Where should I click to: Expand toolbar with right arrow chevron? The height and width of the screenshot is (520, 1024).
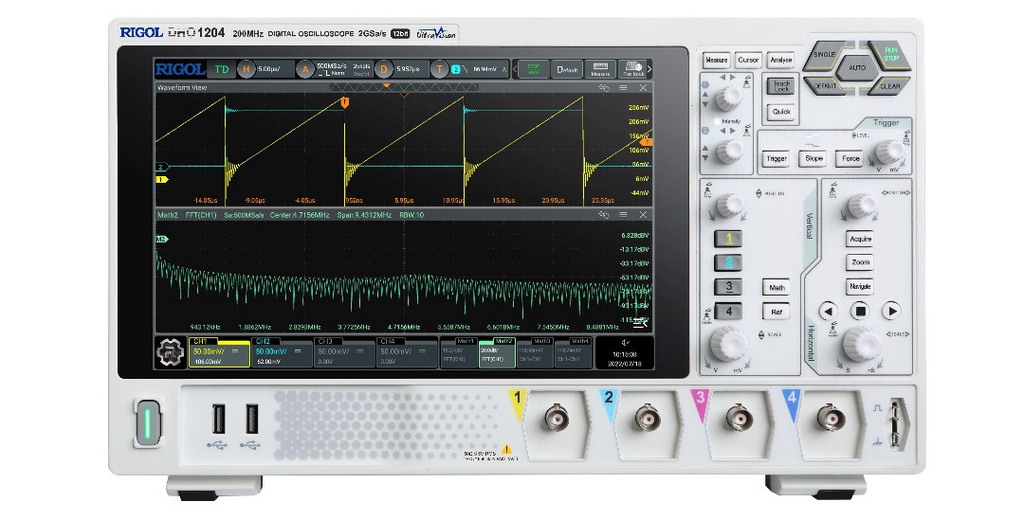tap(649, 69)
